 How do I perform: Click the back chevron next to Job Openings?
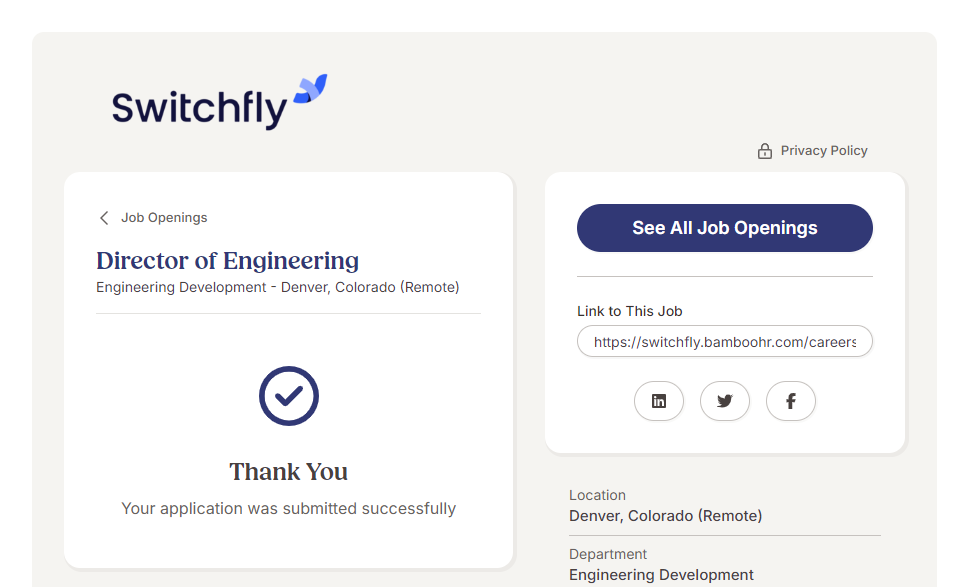click(x=104, y=218)
